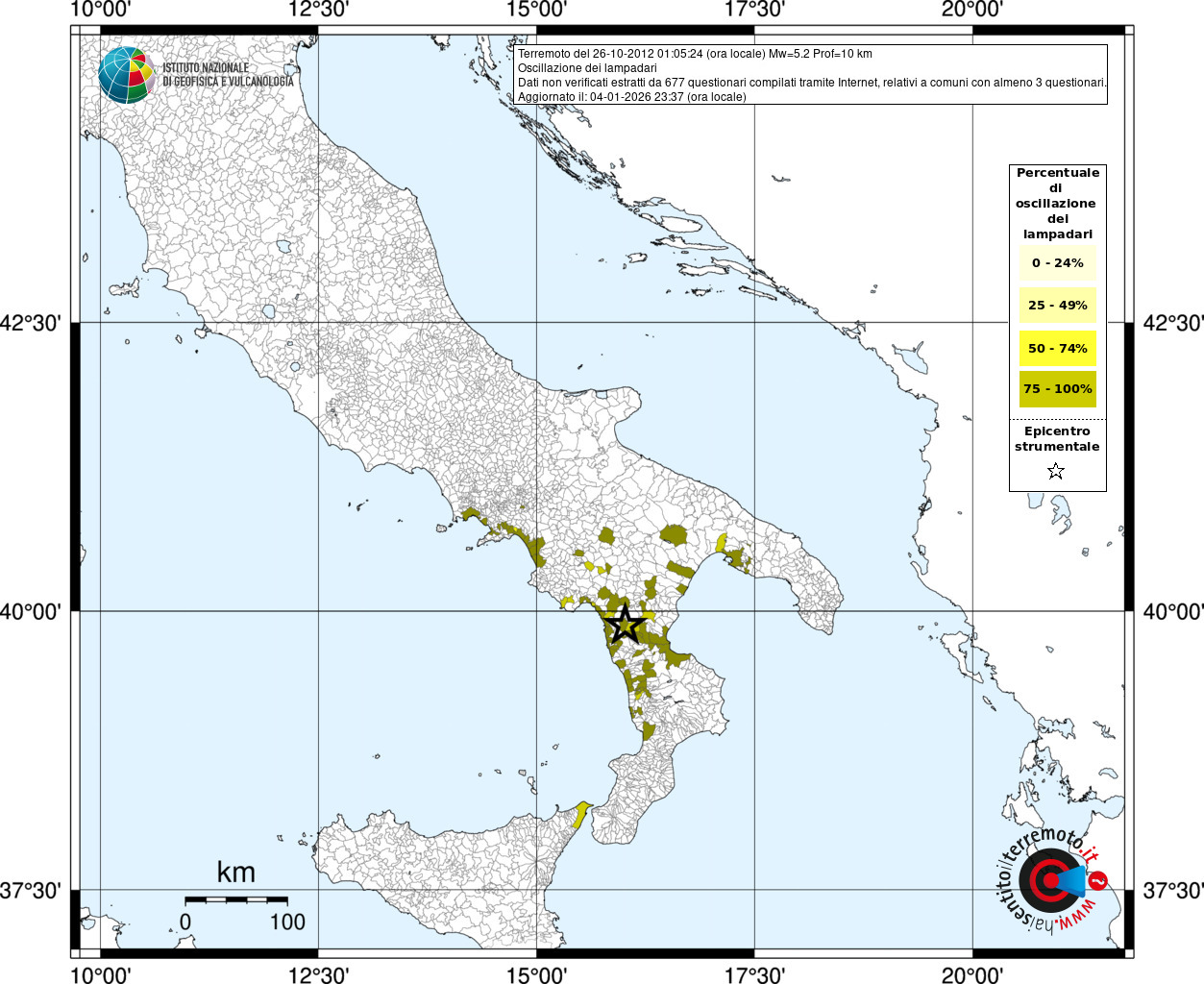
Task: Click the 'Oscillazione dei lampadari' subtitle
Action: tap(587, 68)
